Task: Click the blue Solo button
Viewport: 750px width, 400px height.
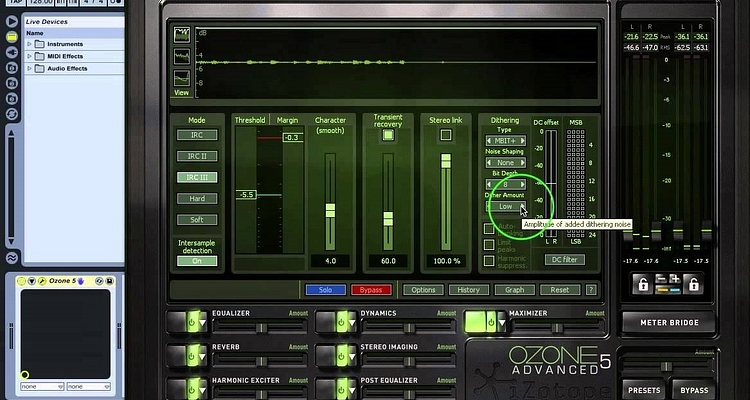Action: coord(325,290)
